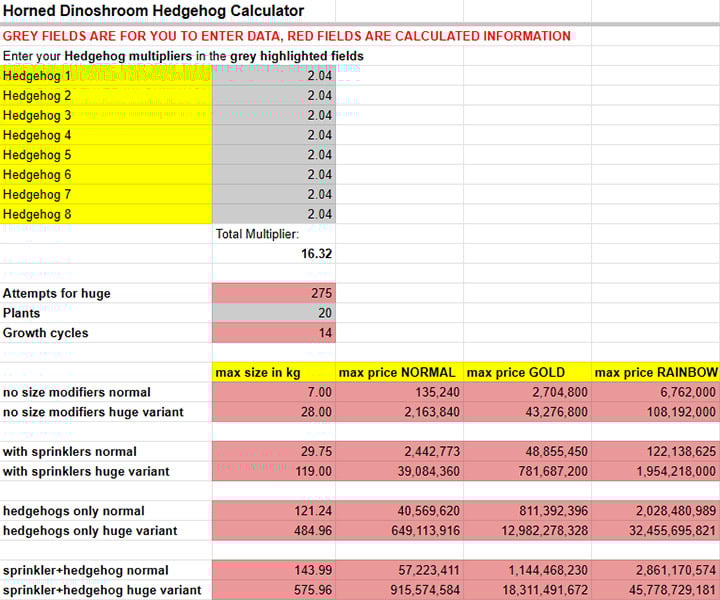
Task: Click 'with sprinklers normal' row label
Action: tap(70, 452)
